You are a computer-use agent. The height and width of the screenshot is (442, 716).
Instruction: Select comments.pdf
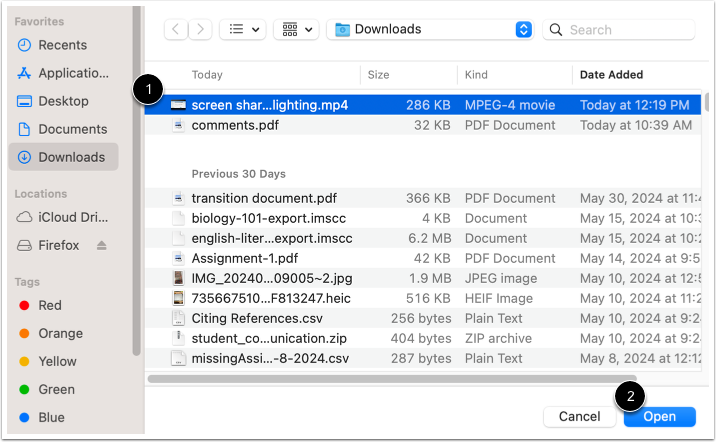(423, 125)
